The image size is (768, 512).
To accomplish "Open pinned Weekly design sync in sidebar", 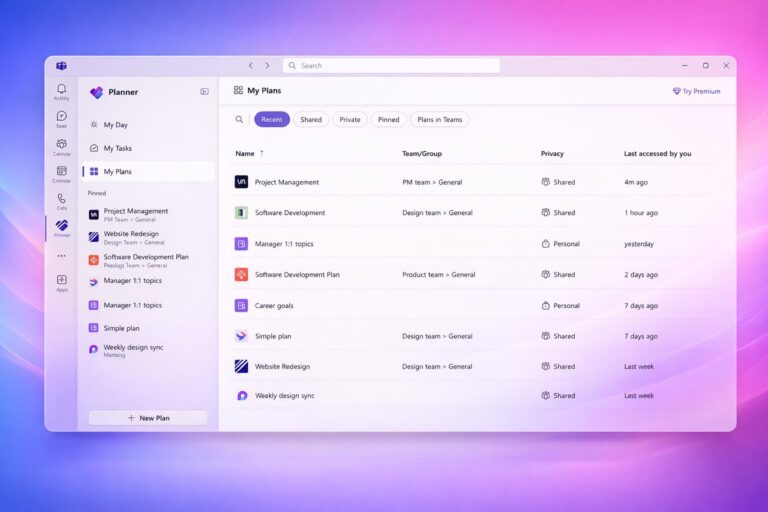I will pos(148,350).
